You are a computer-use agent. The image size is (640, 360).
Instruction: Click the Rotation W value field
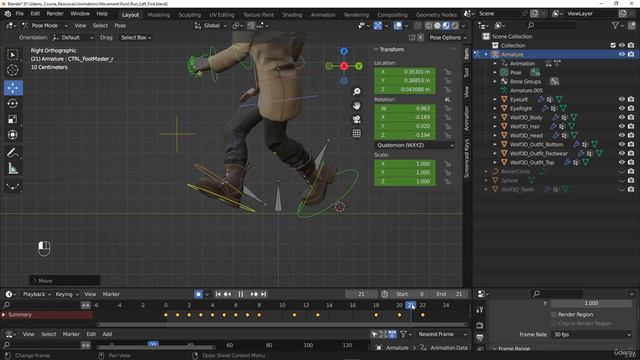pyautogui.click(x=405, y=109)
